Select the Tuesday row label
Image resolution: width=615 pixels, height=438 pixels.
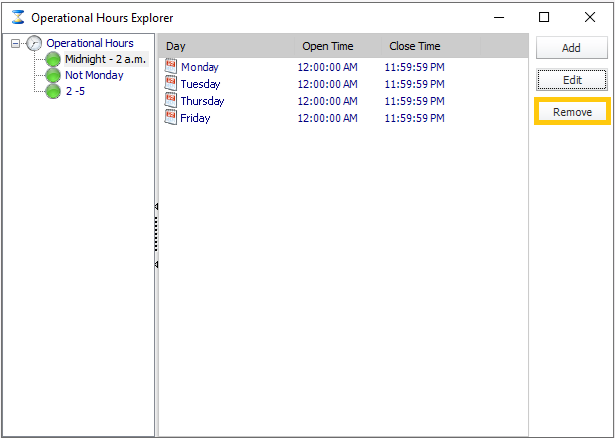(200, 84)
